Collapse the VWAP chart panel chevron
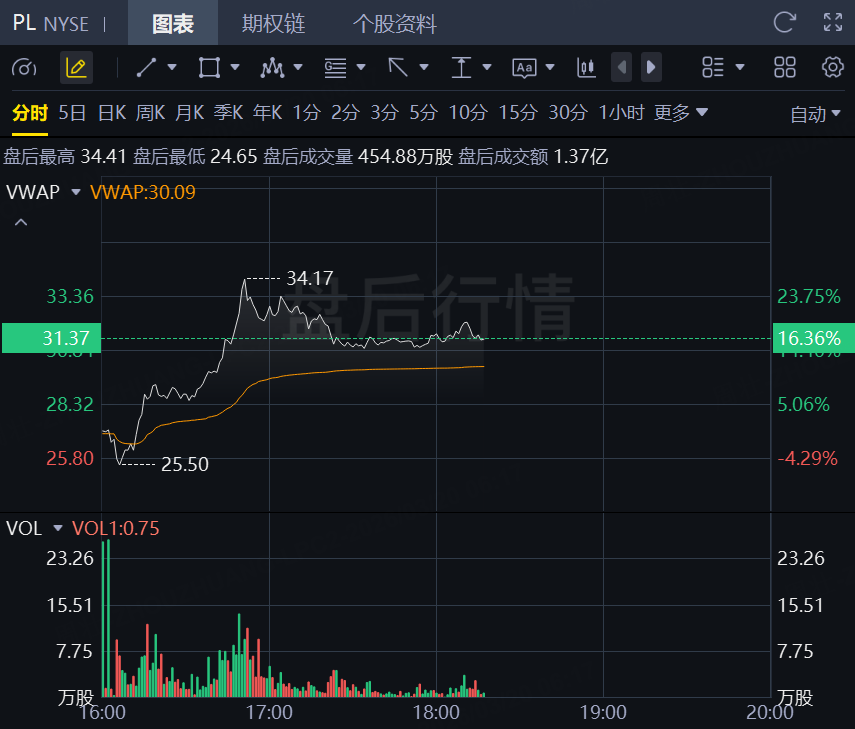 tap(20, 222)
